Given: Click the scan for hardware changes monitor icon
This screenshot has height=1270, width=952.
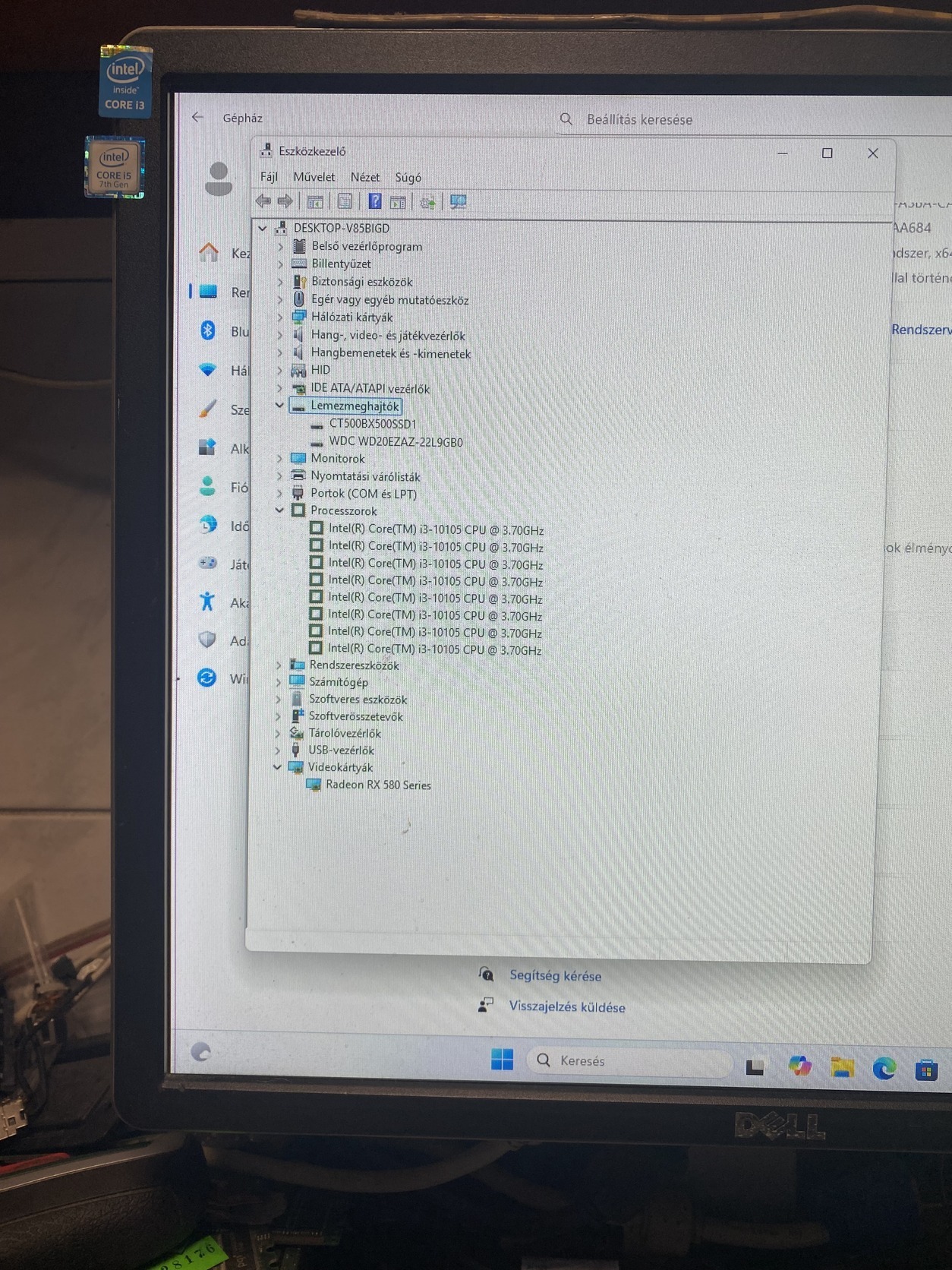Looking at the screenshot, I should (x=458, y=202).
